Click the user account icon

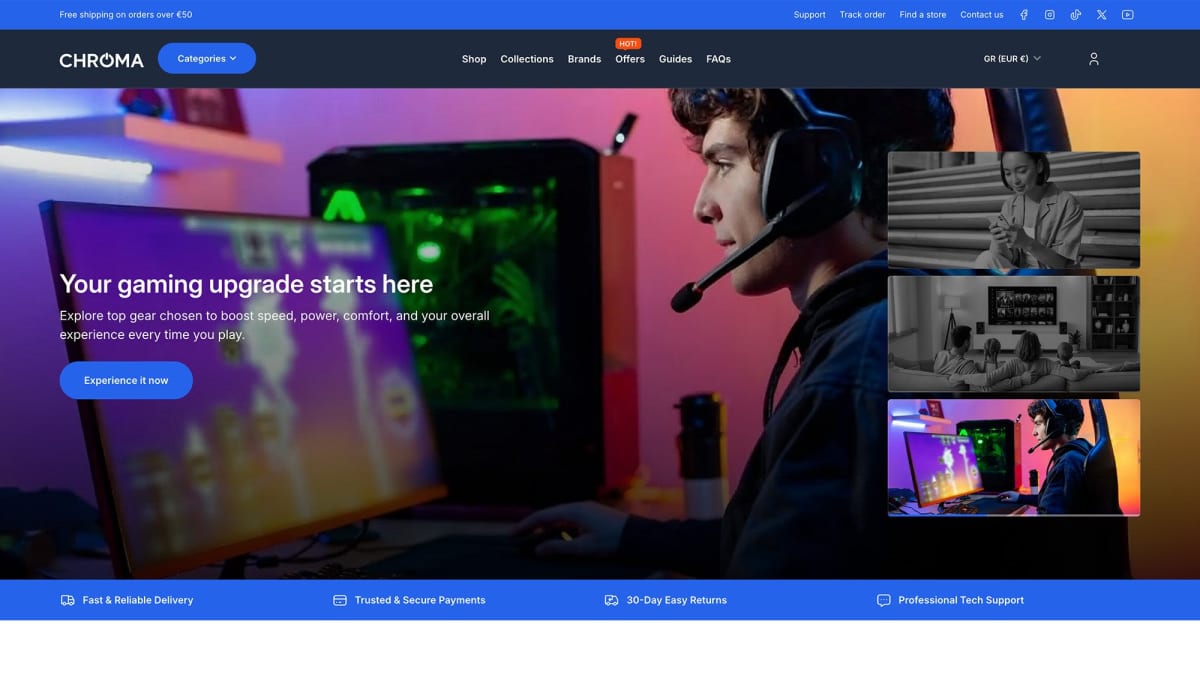(x=1093, y=58)
